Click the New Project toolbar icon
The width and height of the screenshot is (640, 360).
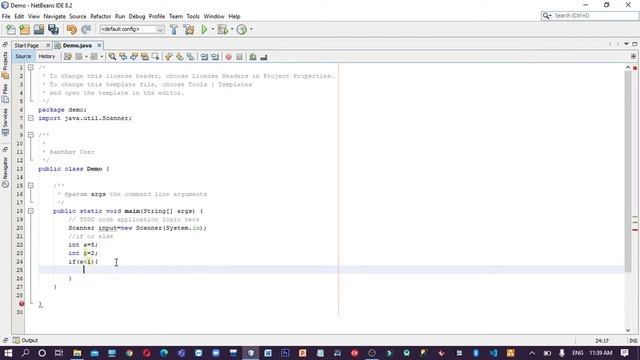point(24,29)
